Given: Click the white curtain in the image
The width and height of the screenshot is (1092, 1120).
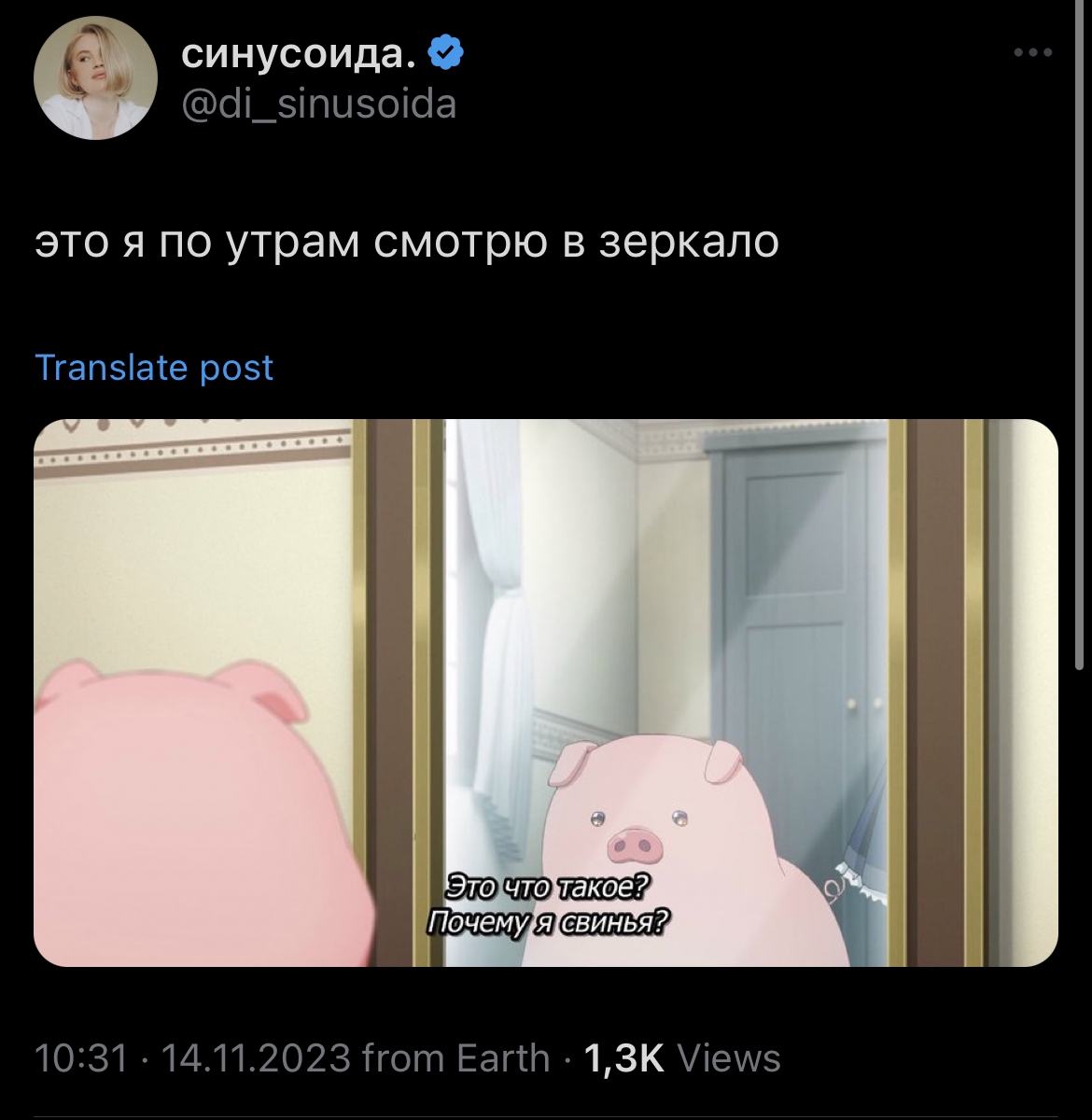Looking at the screenshot, I should click(x=490, y=635).
